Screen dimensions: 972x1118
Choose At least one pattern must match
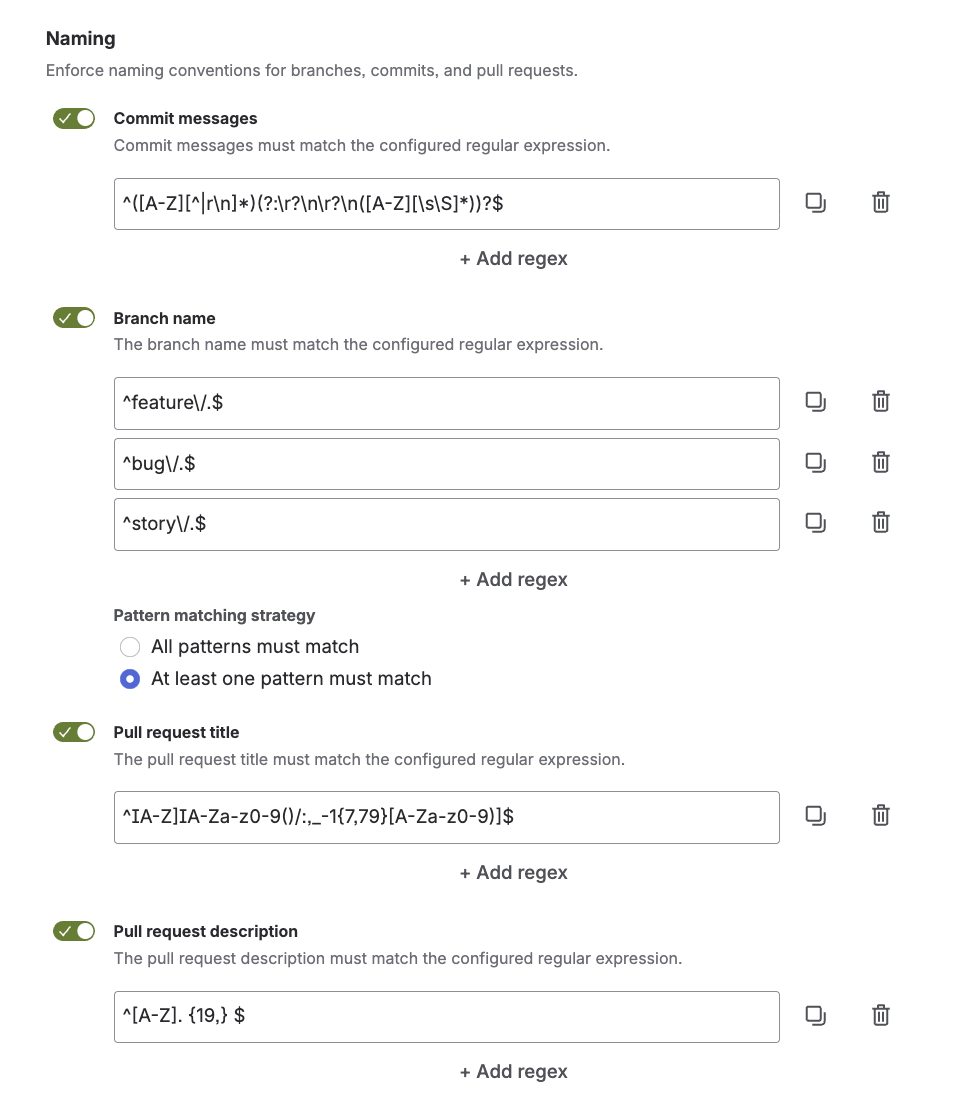pos(130,679)
